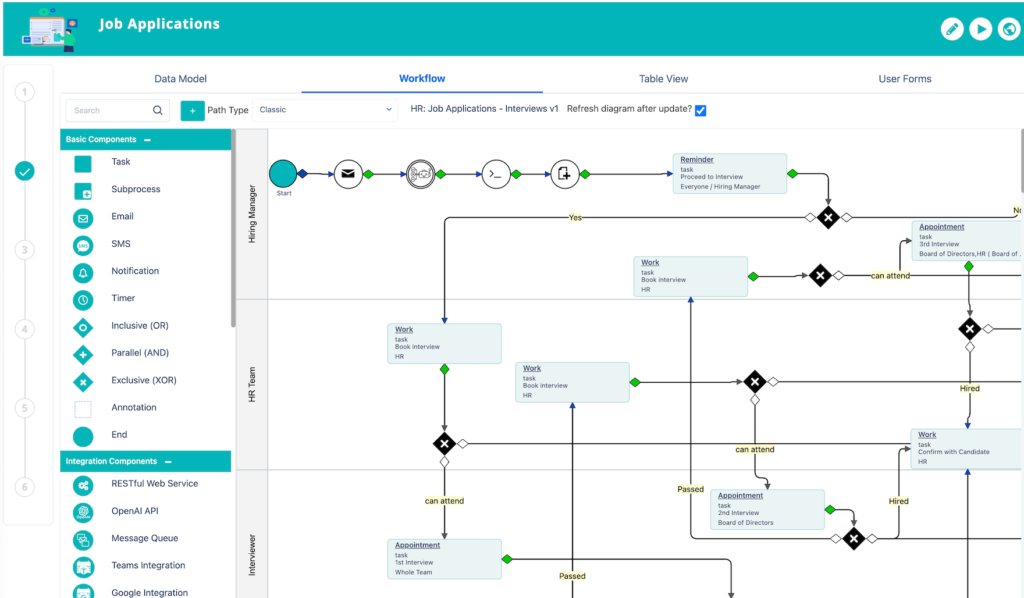The height and width of the screenshot is (598, 1024).
Task: Select the RESTful Web Service icon
Action: point(85,484)
